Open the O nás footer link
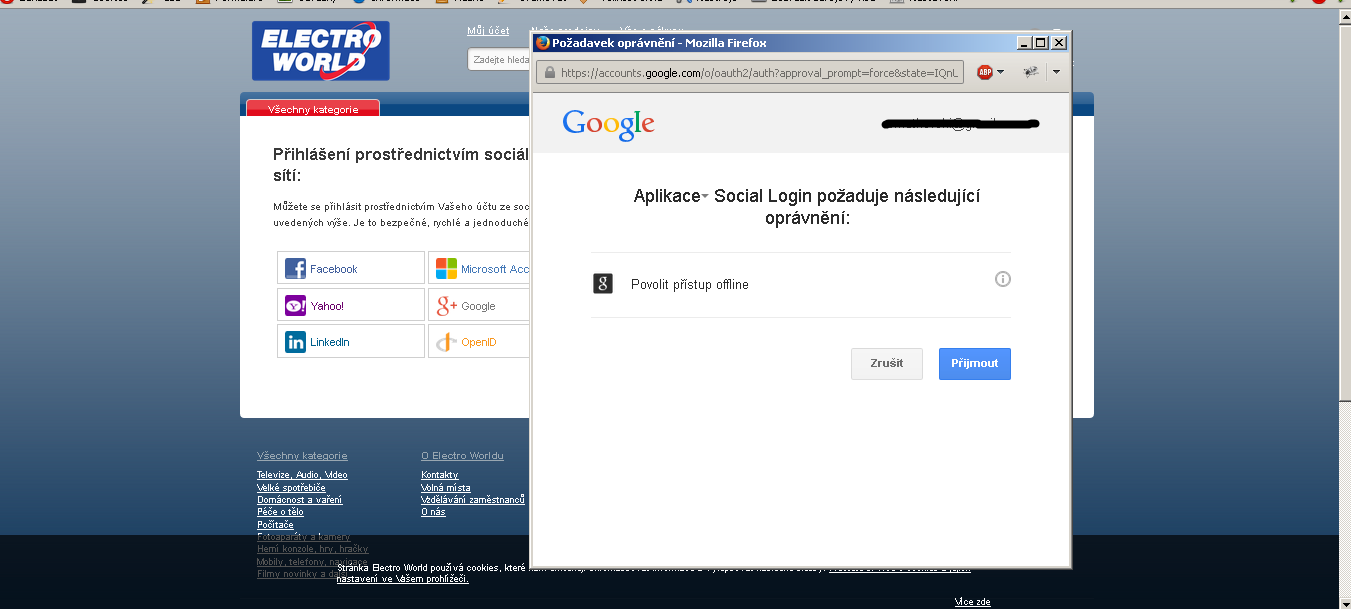This screenshot has height=609, width=1351. [x=433, y=511]
